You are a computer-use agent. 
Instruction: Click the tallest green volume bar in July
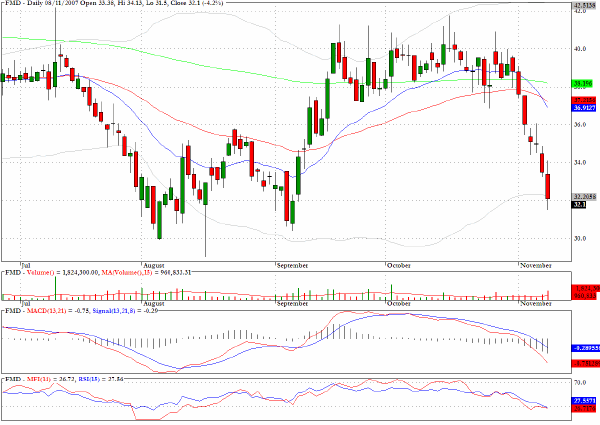55,288
